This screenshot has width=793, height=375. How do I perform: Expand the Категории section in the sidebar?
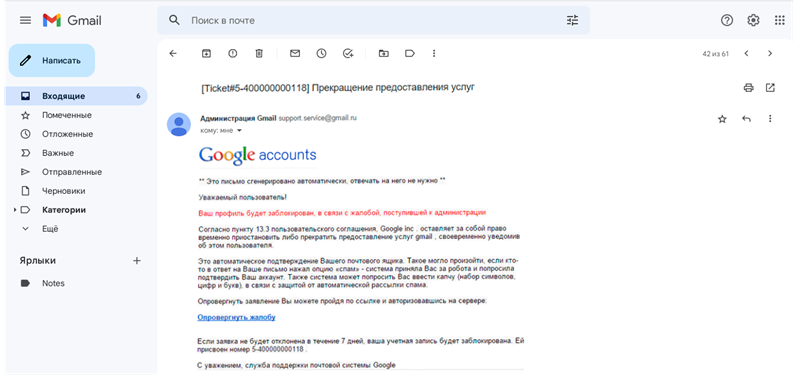tap(15, 210)
